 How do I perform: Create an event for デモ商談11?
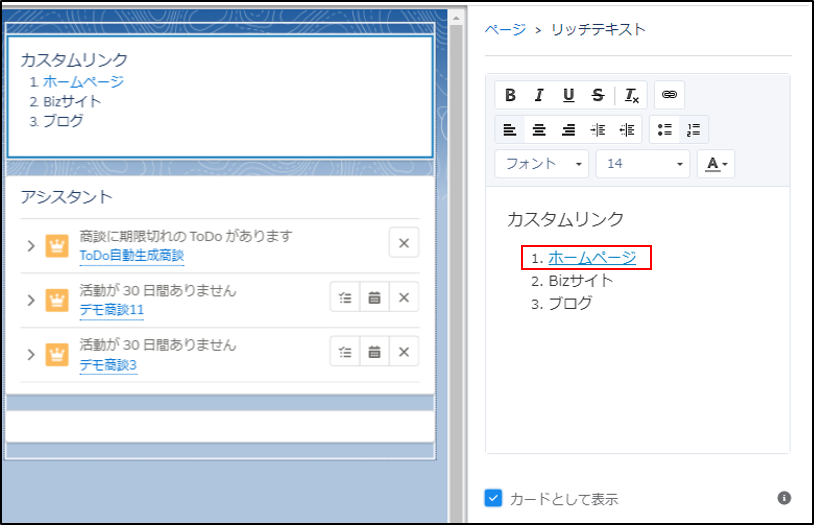pos(374,298)
